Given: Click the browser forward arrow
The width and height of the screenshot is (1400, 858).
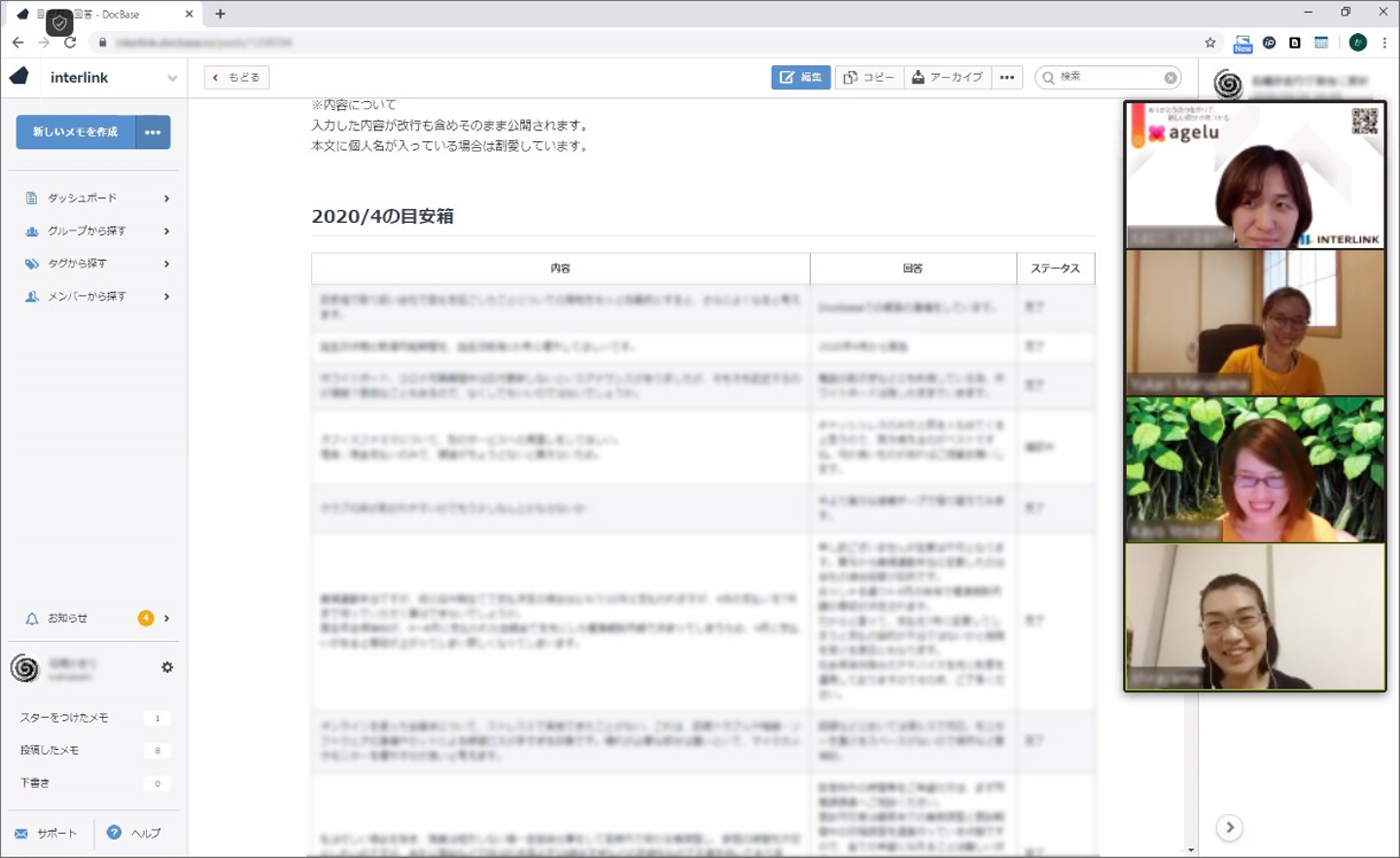Looking at the screenshot, I should (x=44, y=43).
